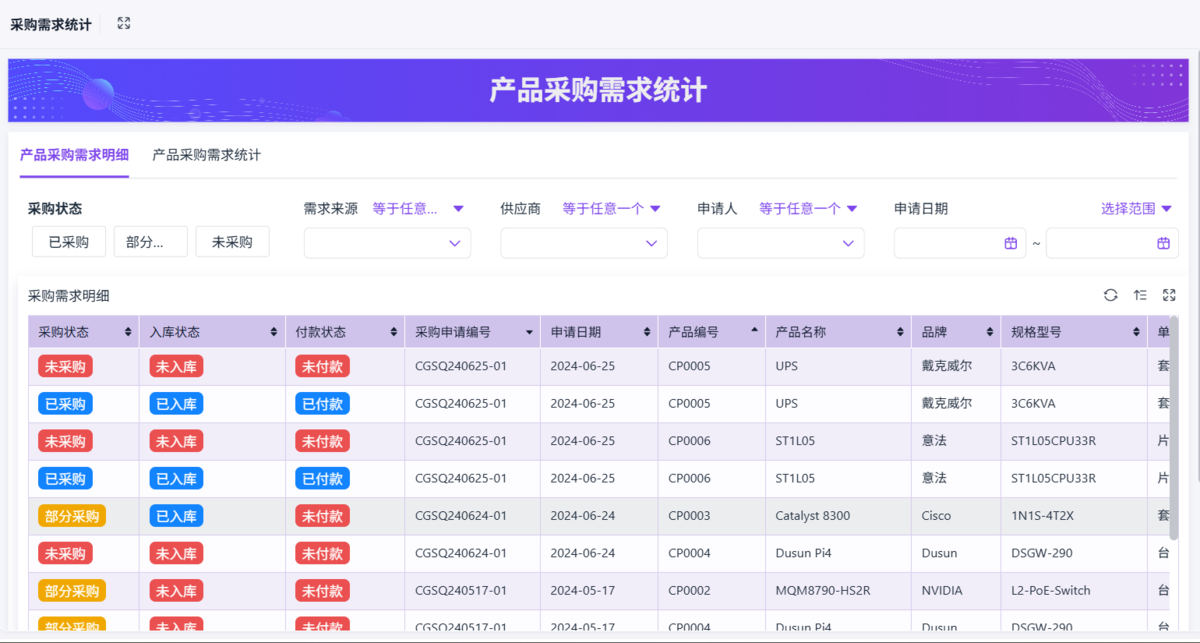The width and height of the screenshot is (1200, 643).
Task: Toggle the 部分... status filter
Action: (x=150, y=242)
